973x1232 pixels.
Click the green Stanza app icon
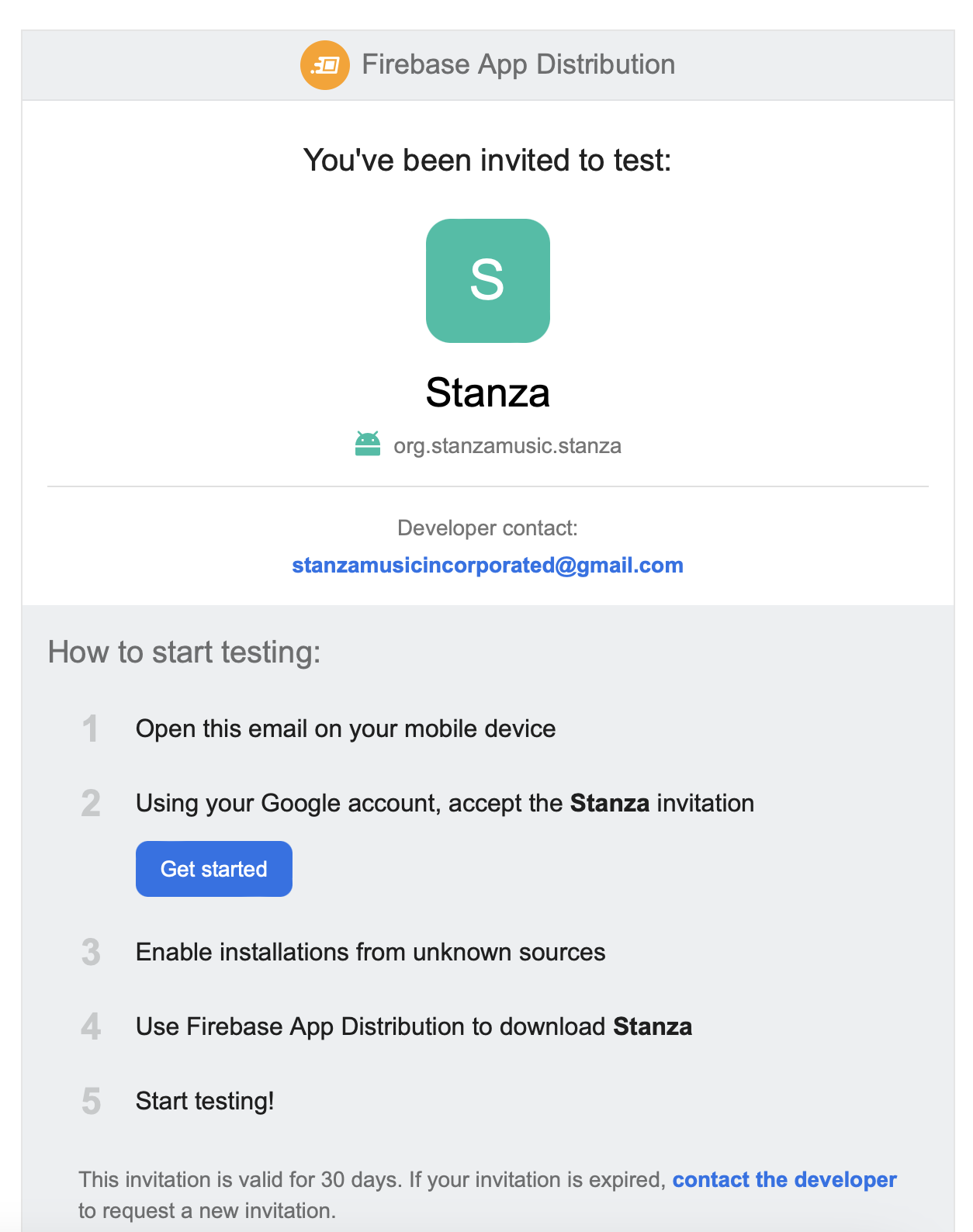[488, 281]
